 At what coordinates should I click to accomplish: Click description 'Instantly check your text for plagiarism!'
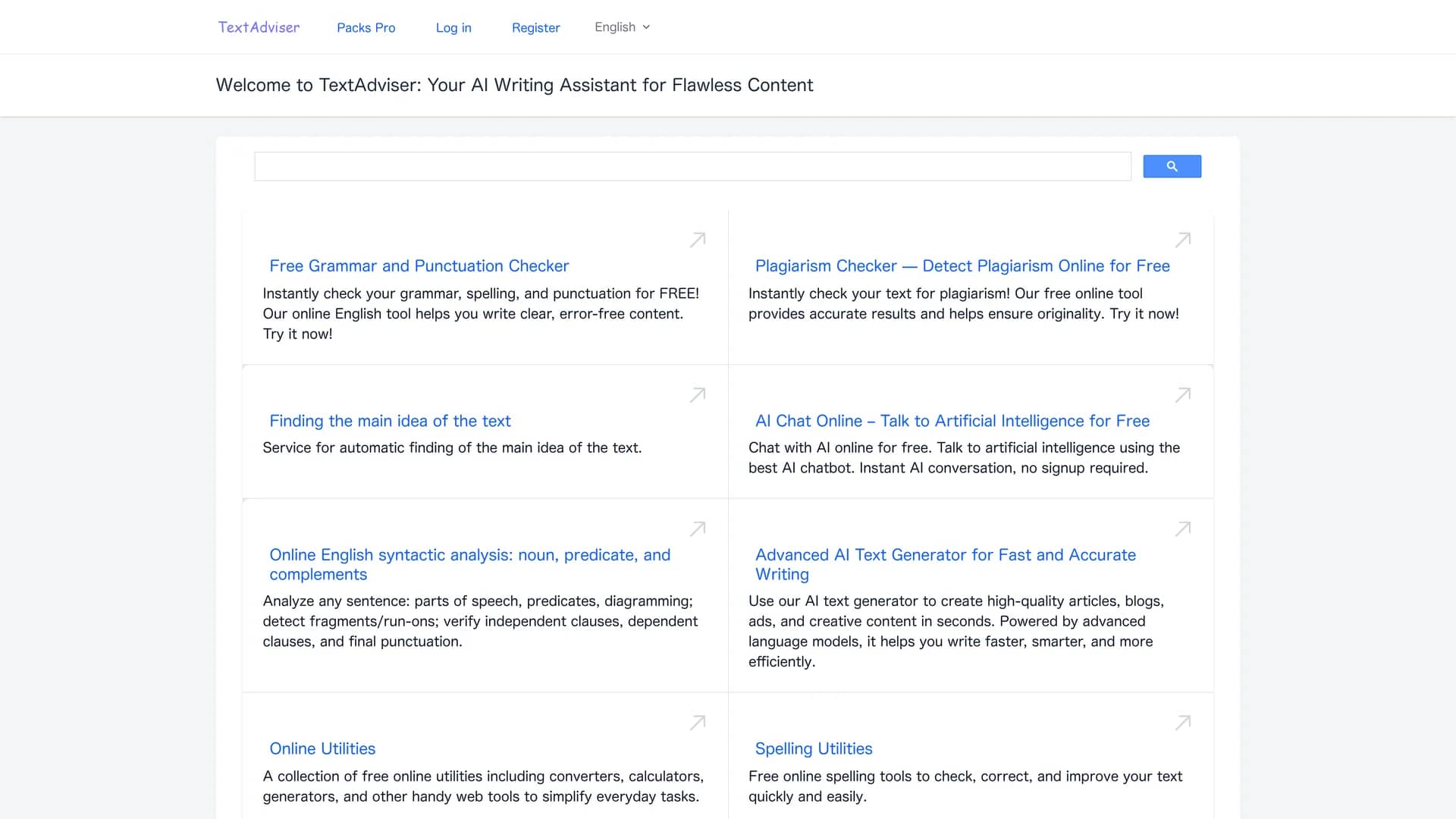pos(964,303)
